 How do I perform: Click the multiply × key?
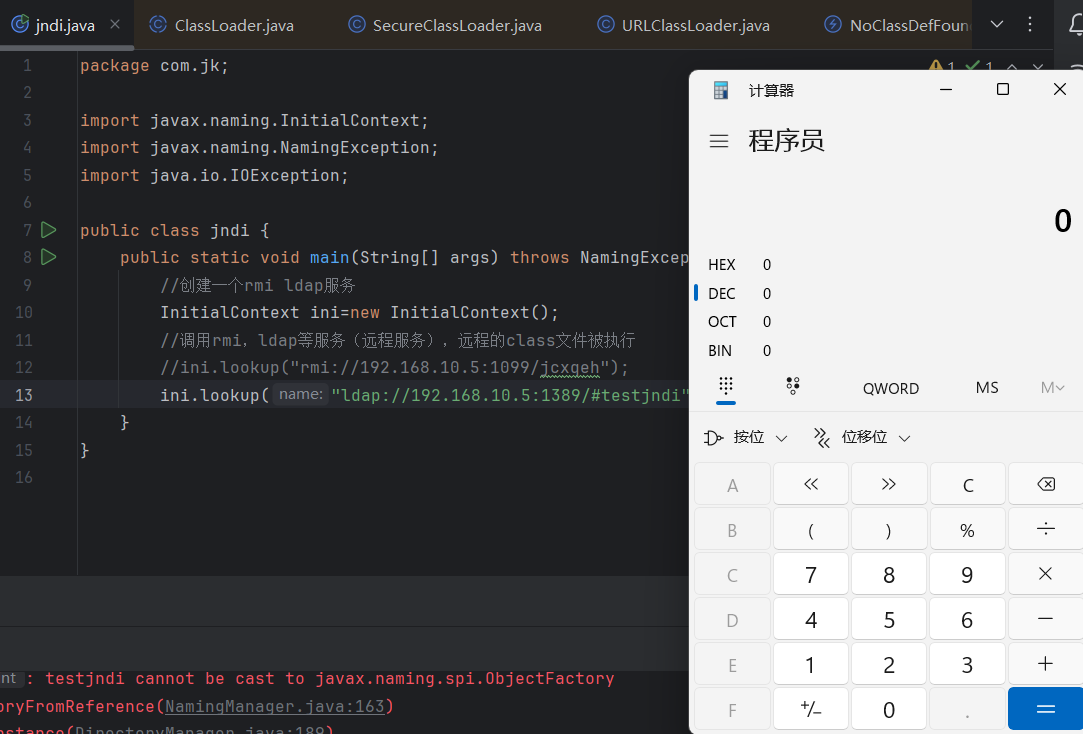(x=1046, y=574)
